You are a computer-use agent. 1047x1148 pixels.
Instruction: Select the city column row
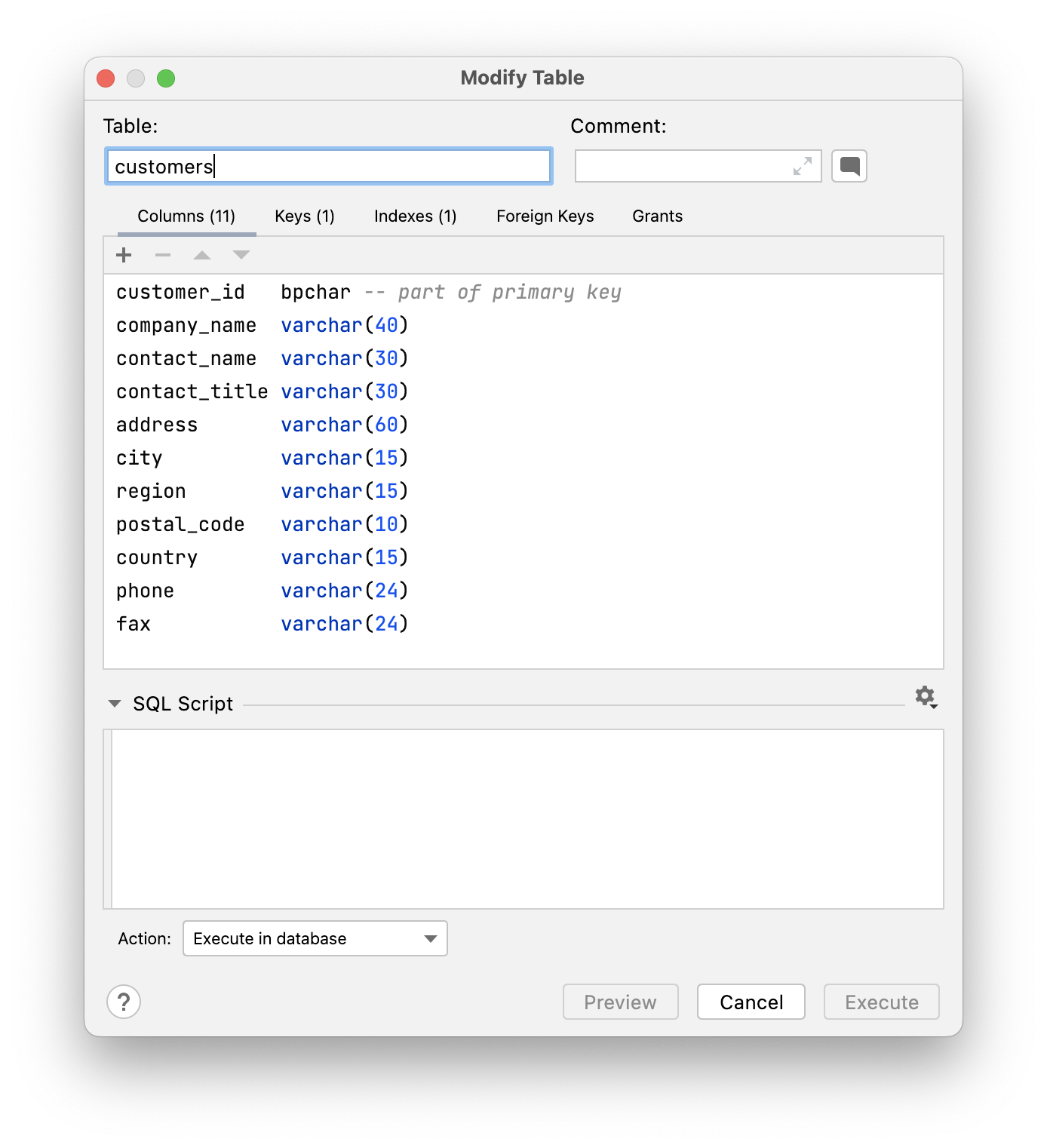point(523,458)
